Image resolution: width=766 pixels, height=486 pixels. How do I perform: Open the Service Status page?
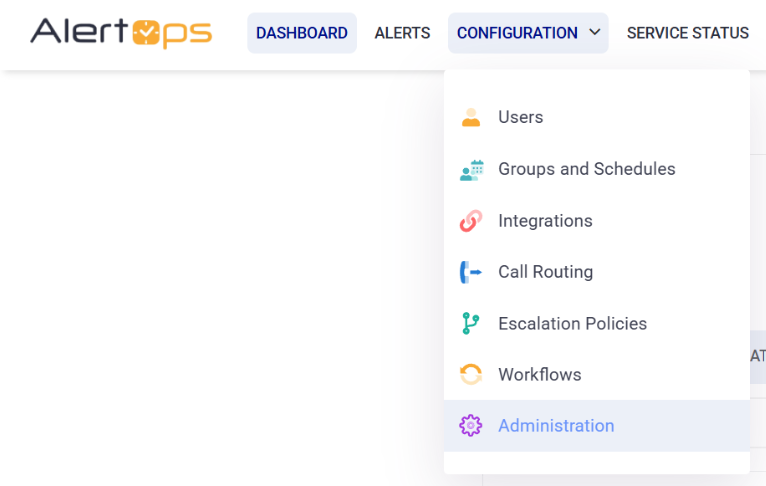[x=688, y=33]
